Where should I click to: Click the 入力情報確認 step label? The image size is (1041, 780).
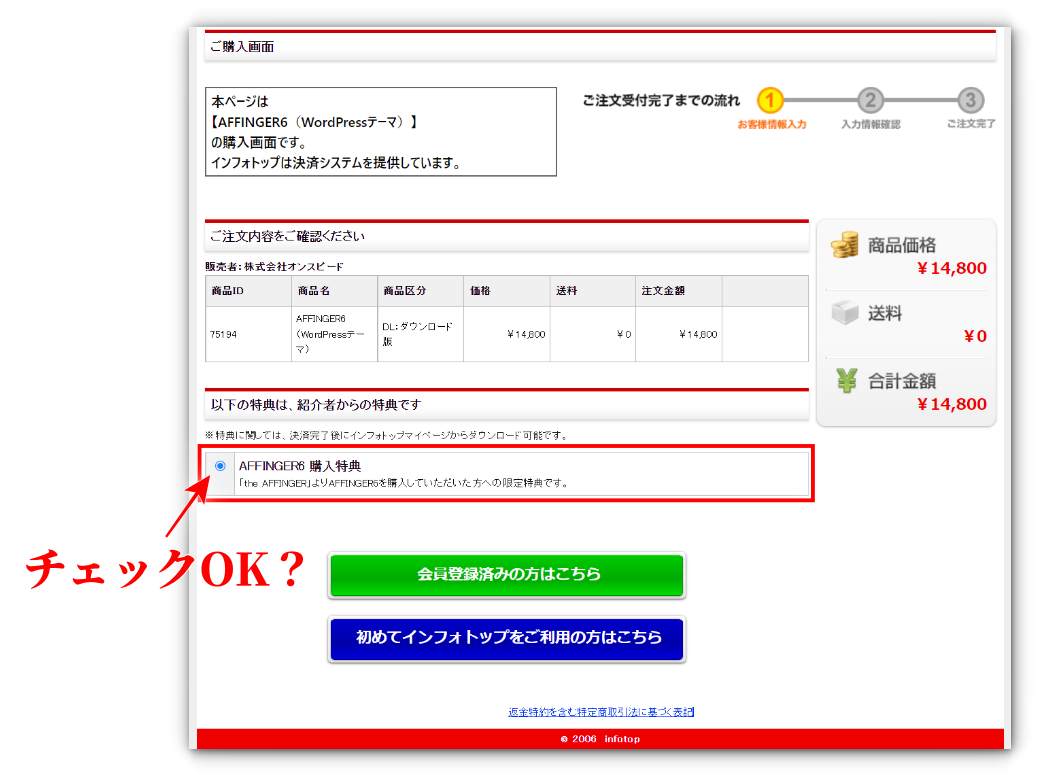click(870, 125)
